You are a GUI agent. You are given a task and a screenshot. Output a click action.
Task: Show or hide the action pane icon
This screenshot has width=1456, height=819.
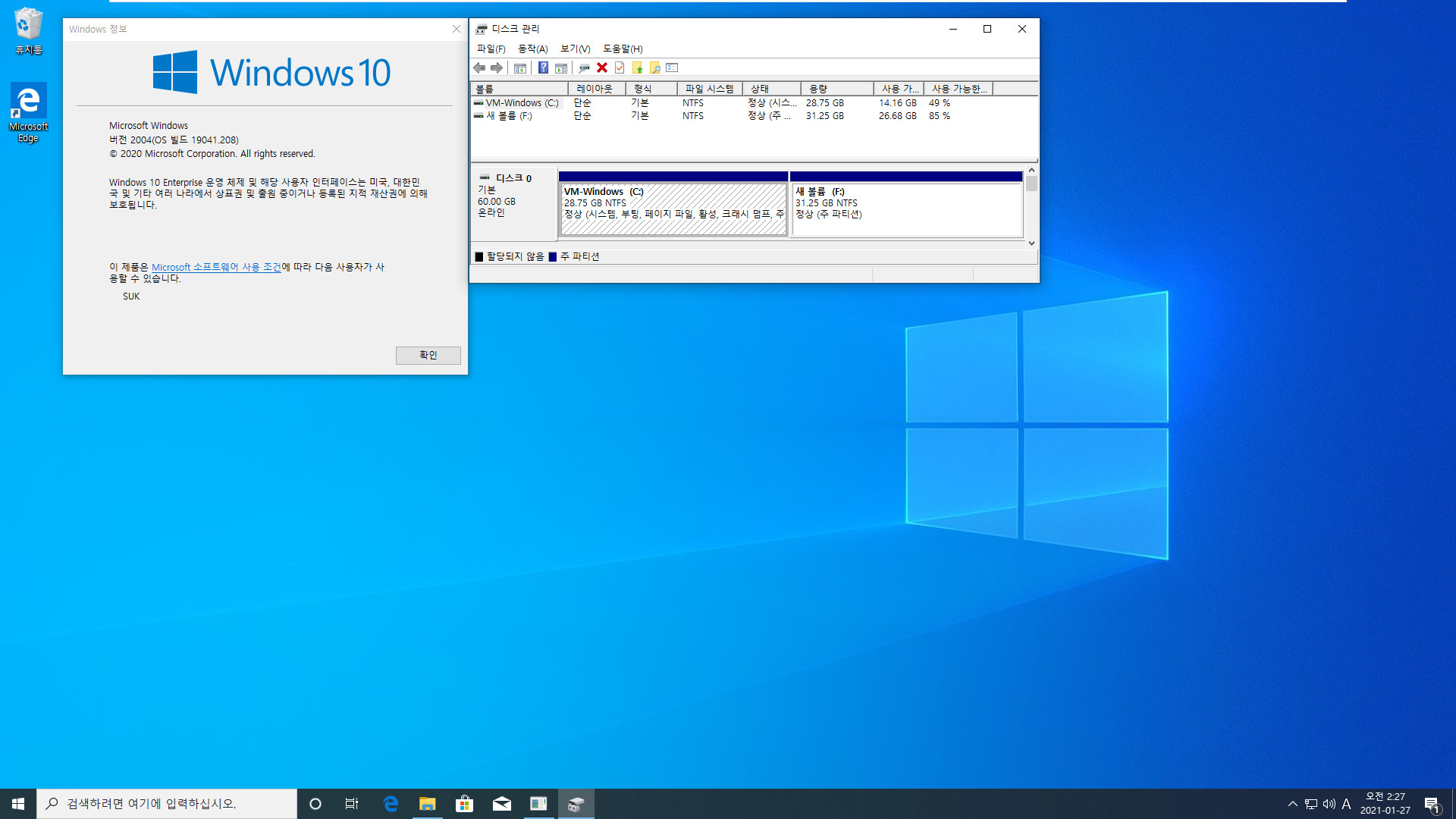561,68
